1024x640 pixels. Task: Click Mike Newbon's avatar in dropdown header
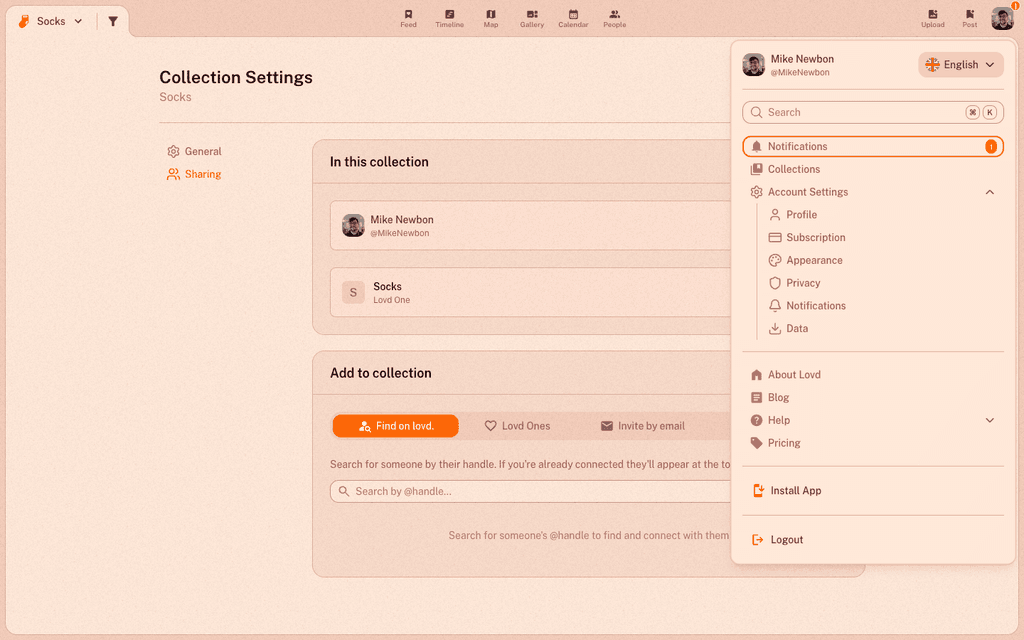tap(754, 65)
